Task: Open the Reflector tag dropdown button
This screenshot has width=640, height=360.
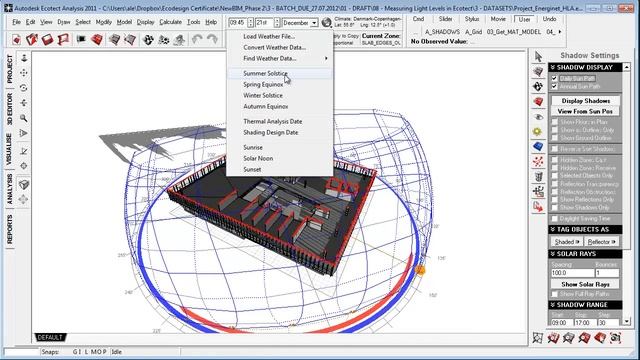Action: pos(601,242)
